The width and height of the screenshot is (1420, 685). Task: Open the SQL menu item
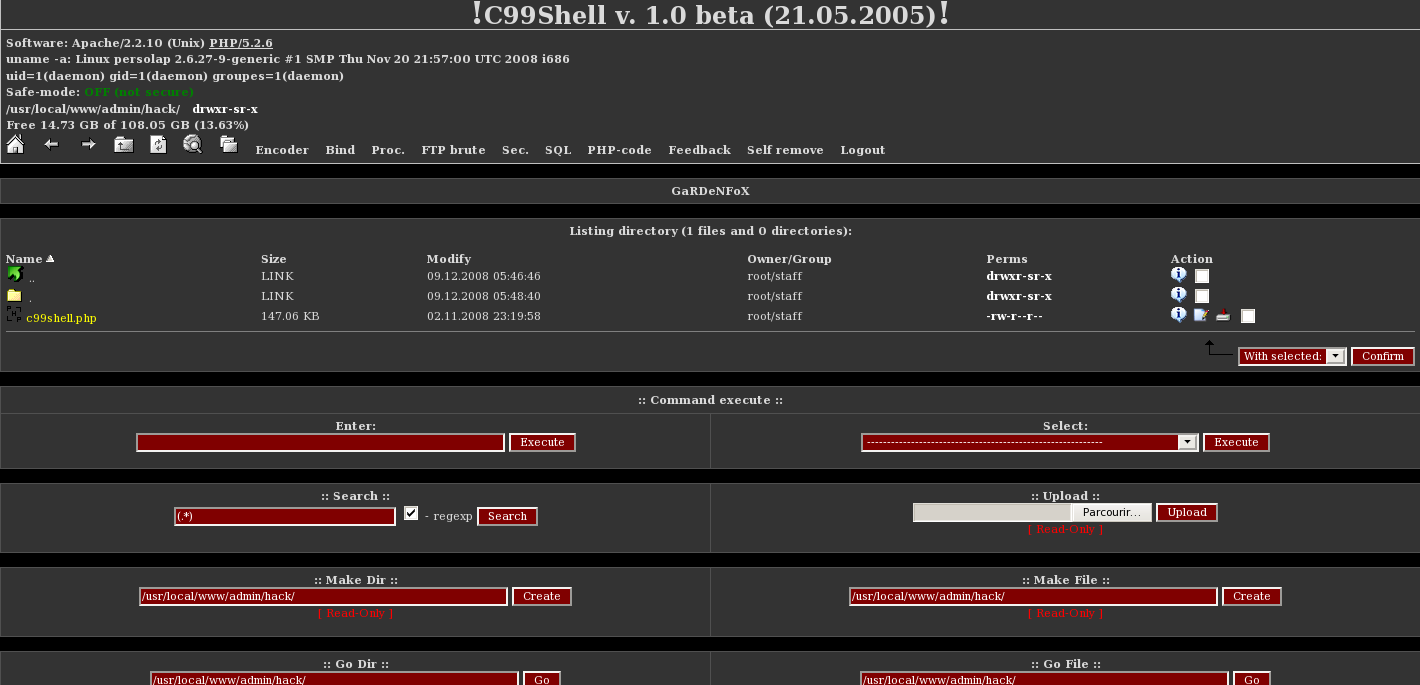(x=558, y=150)
